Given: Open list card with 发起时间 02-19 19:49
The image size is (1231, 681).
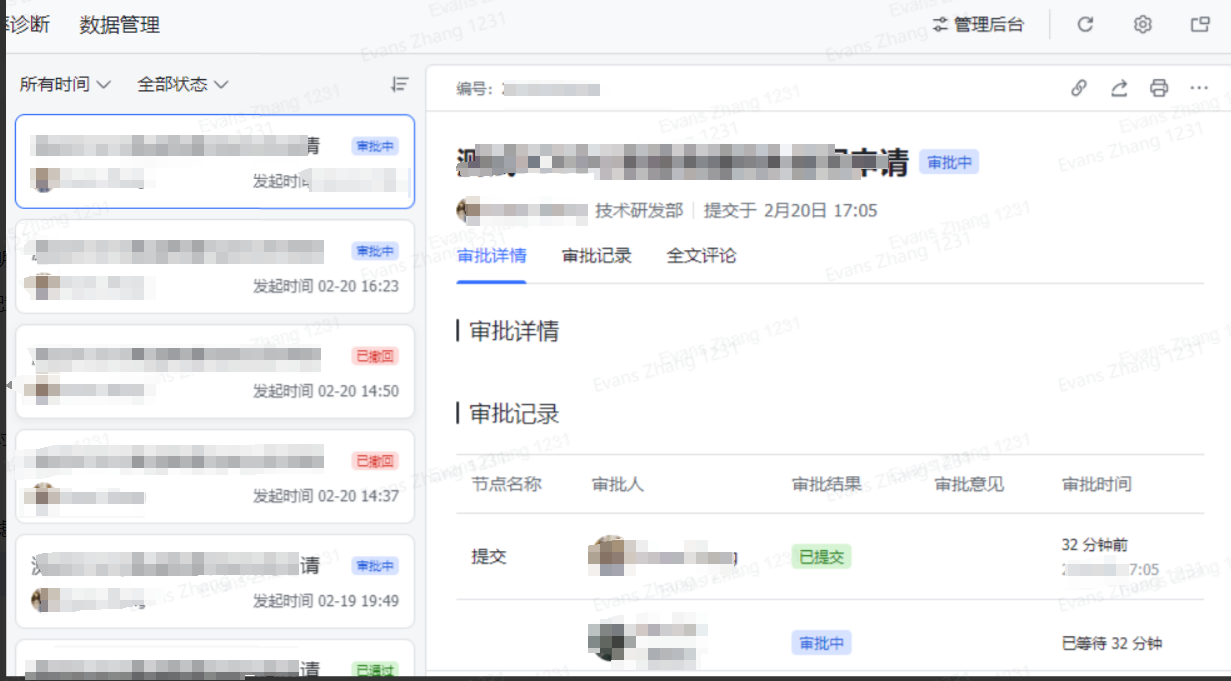Looking at the screenshot, I should pos(215,582).
